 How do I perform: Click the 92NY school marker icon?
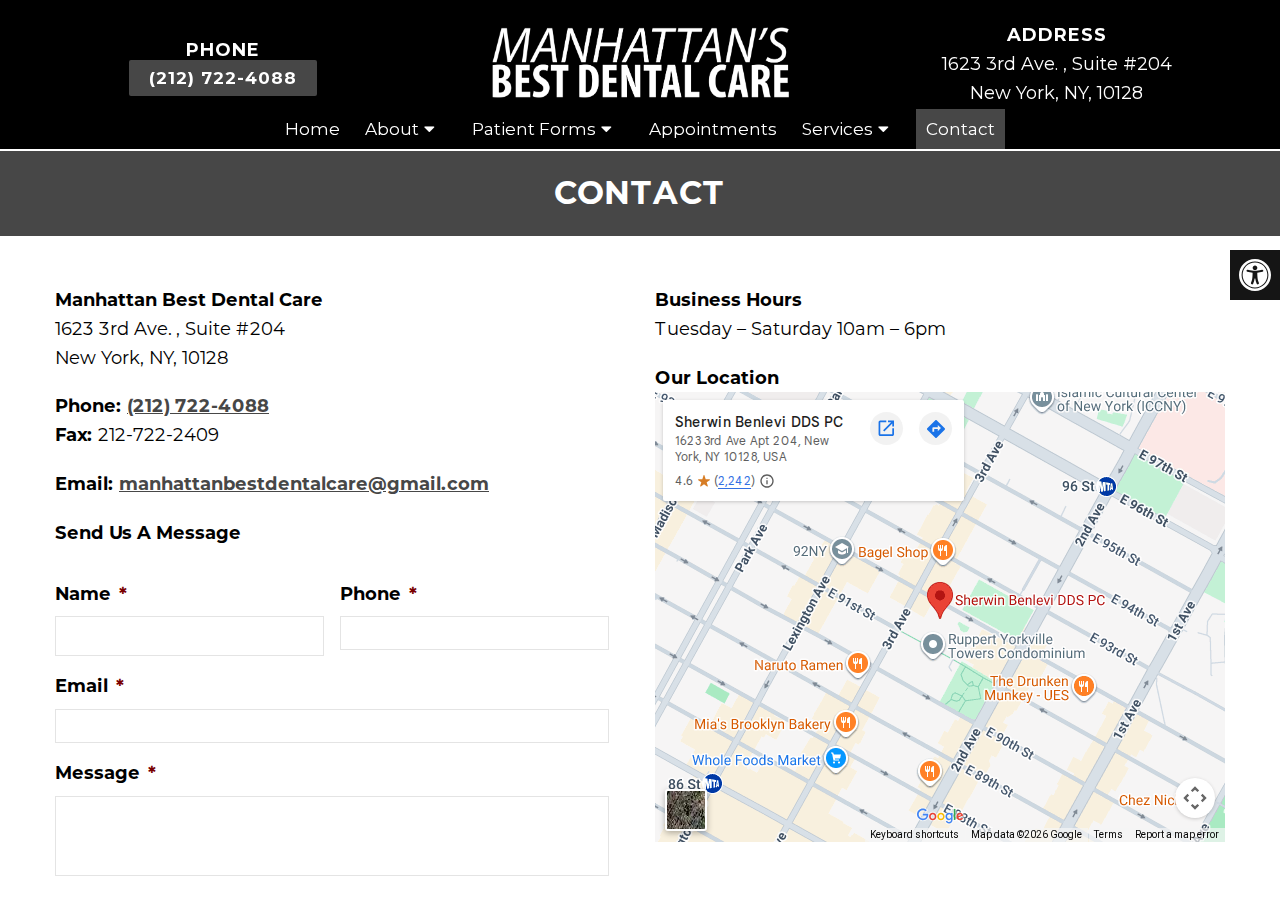pos(842,550)
